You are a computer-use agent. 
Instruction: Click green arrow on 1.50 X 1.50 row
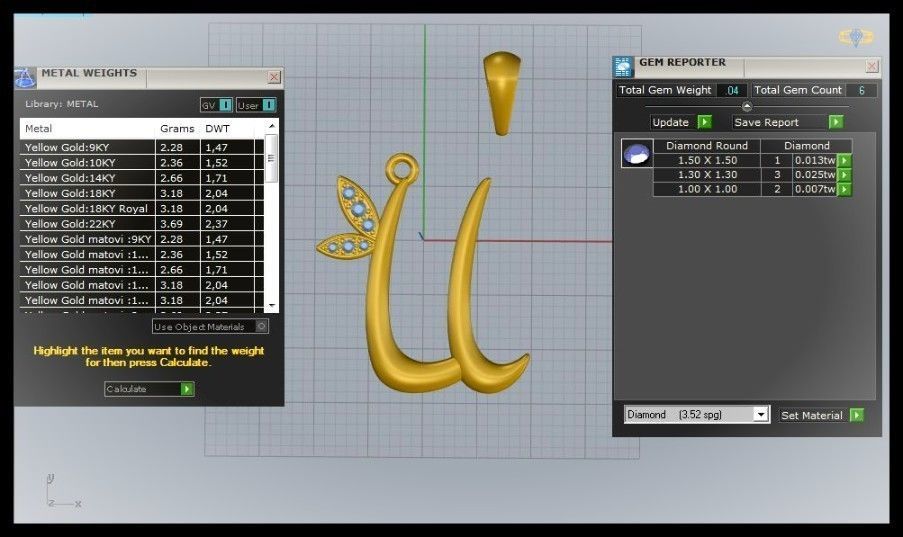coord(844,160)
